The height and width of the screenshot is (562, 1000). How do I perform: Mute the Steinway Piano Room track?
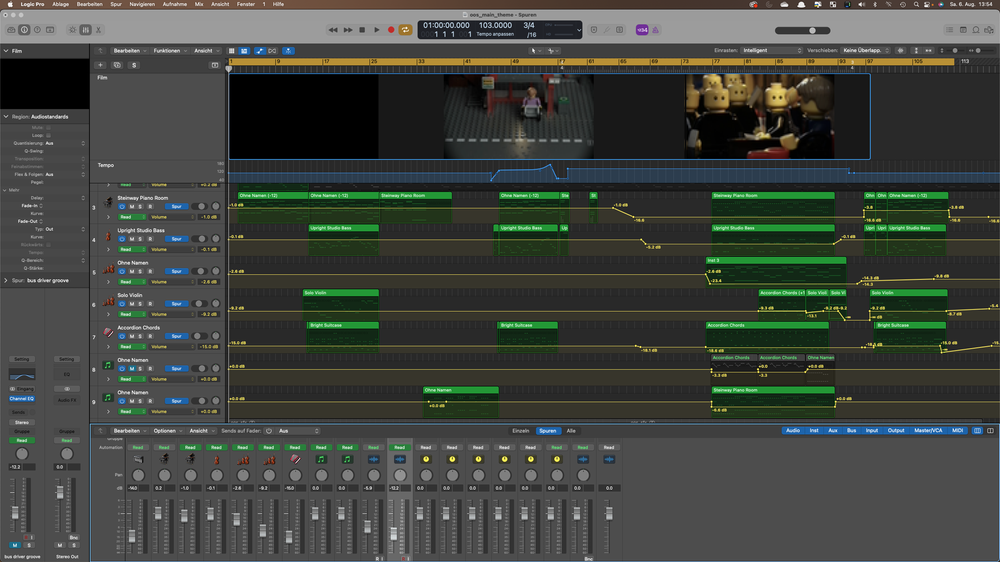[132, 207]
